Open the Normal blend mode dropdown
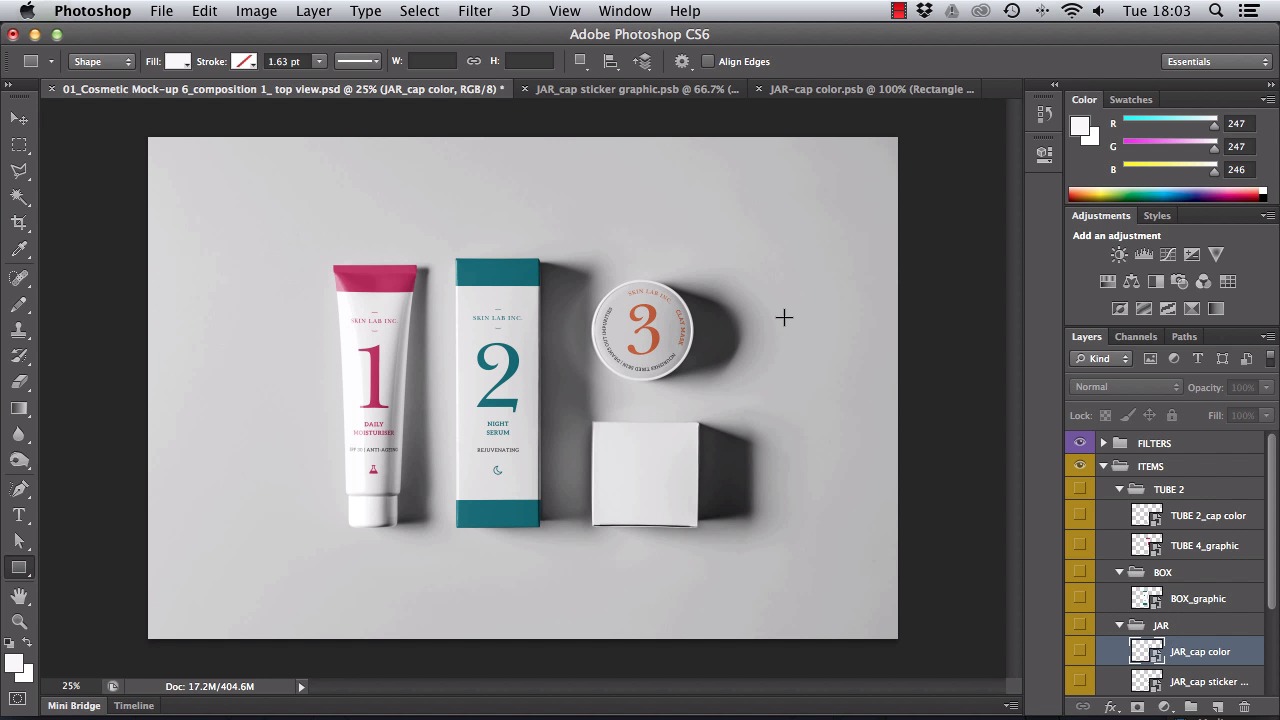1280x720 pixels. click(1126, 387)
